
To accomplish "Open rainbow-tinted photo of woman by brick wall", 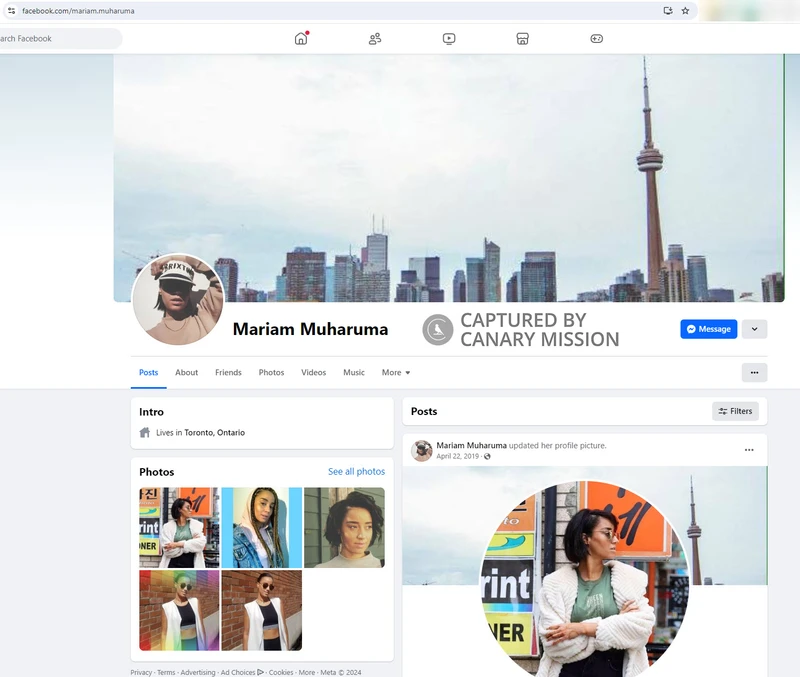I will [x=179, y=610].
